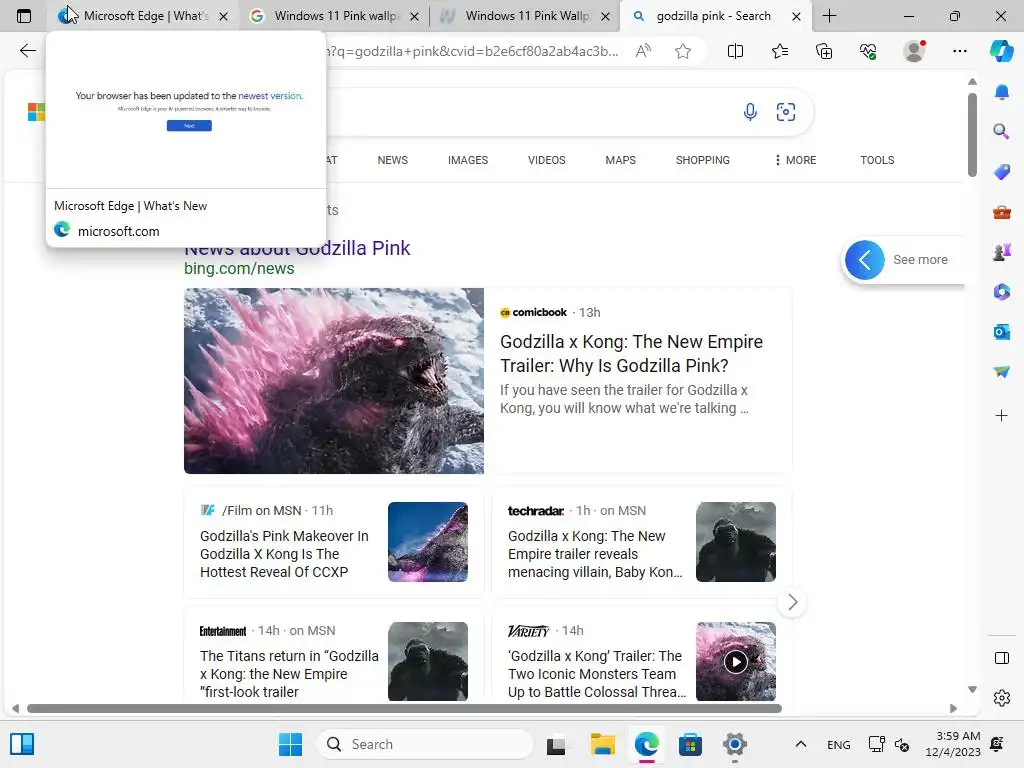
Task: Click the vertical page scrollbar
Action: pyautogui.click(x=972, y=134)
